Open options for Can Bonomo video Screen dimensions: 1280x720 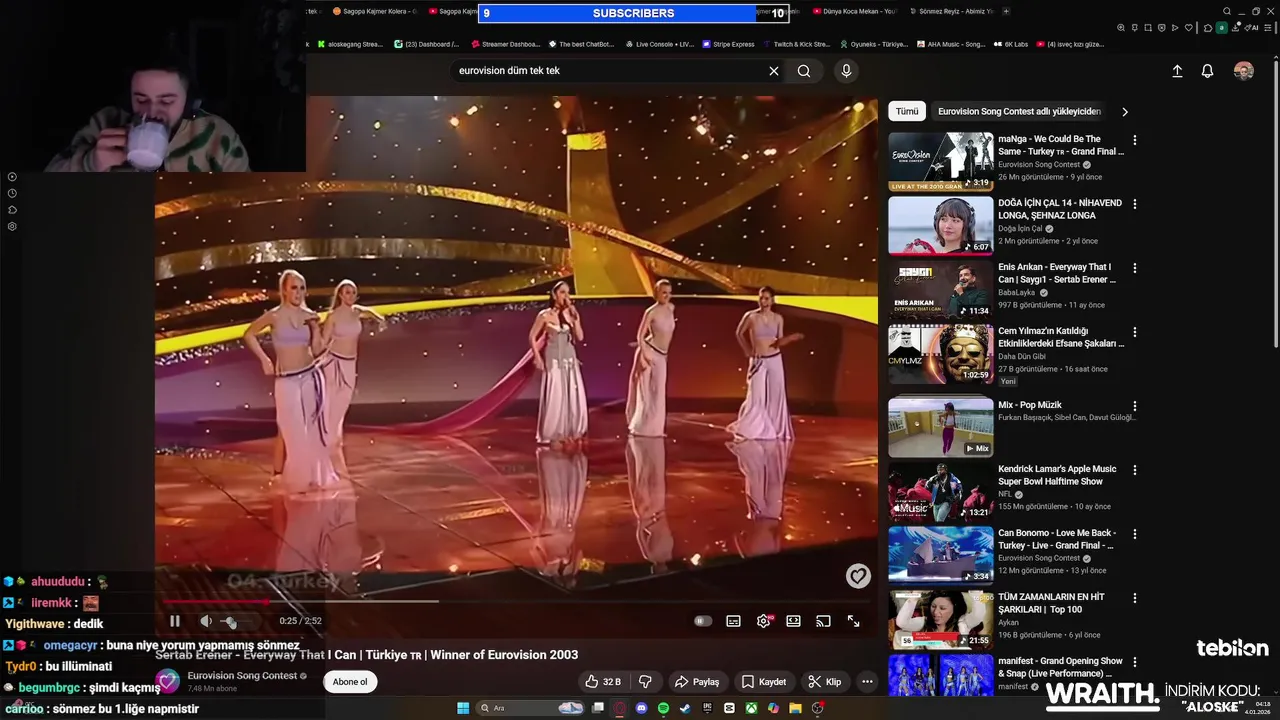(1134, 534)
